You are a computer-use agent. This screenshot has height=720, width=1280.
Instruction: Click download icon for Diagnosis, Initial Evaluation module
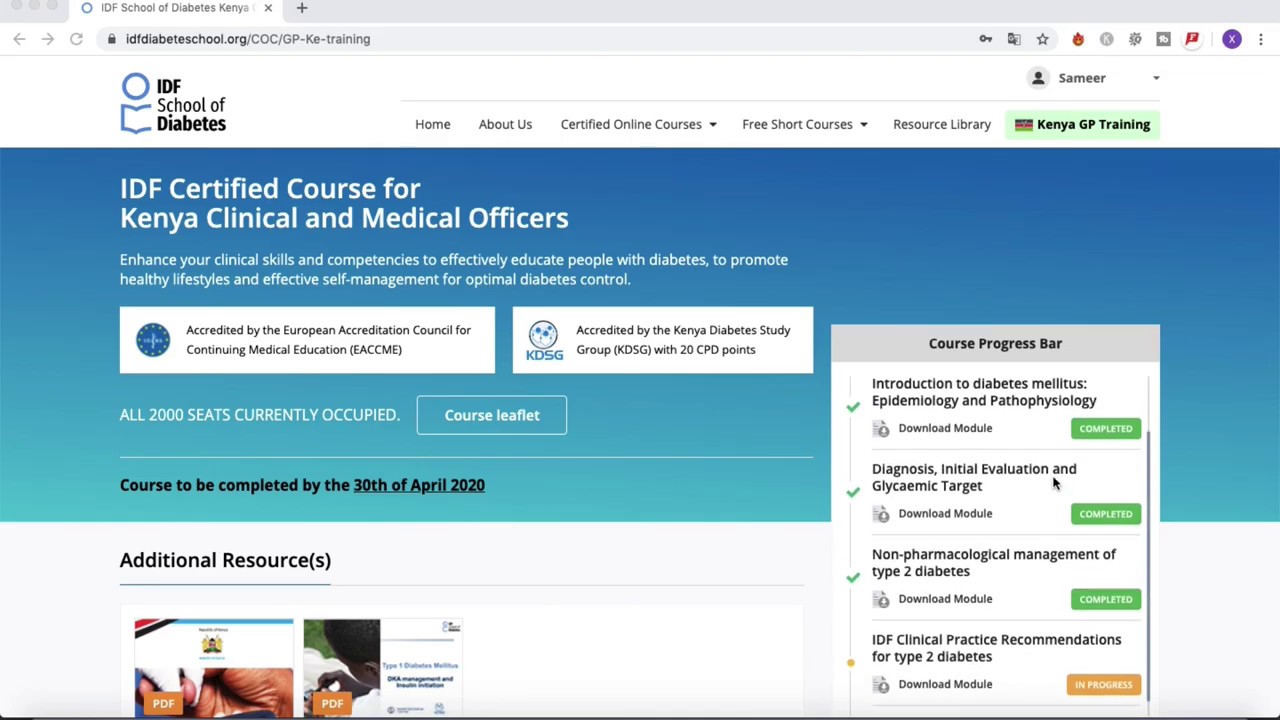coord(881,513)
